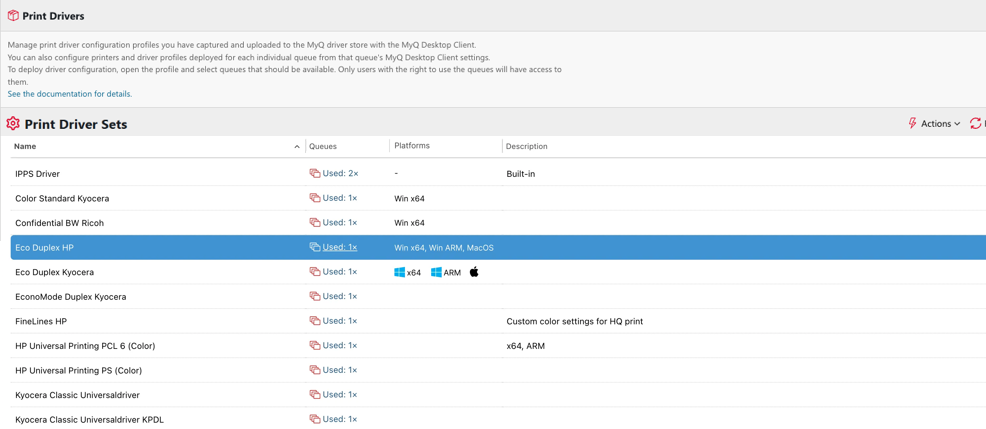Sort by the Platforms column header

click(412, 146)
